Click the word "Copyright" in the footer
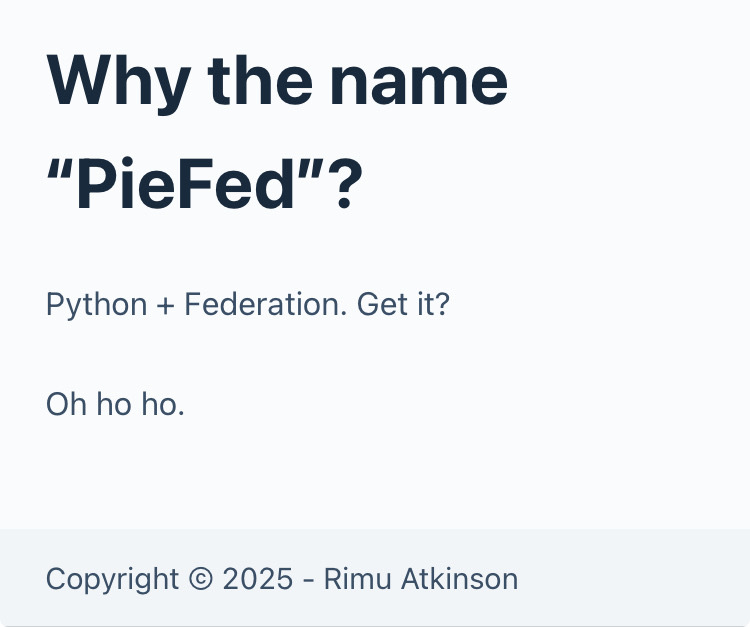This screenshot has height=627, width=750. pyautogui.click(x=112, y=578)
